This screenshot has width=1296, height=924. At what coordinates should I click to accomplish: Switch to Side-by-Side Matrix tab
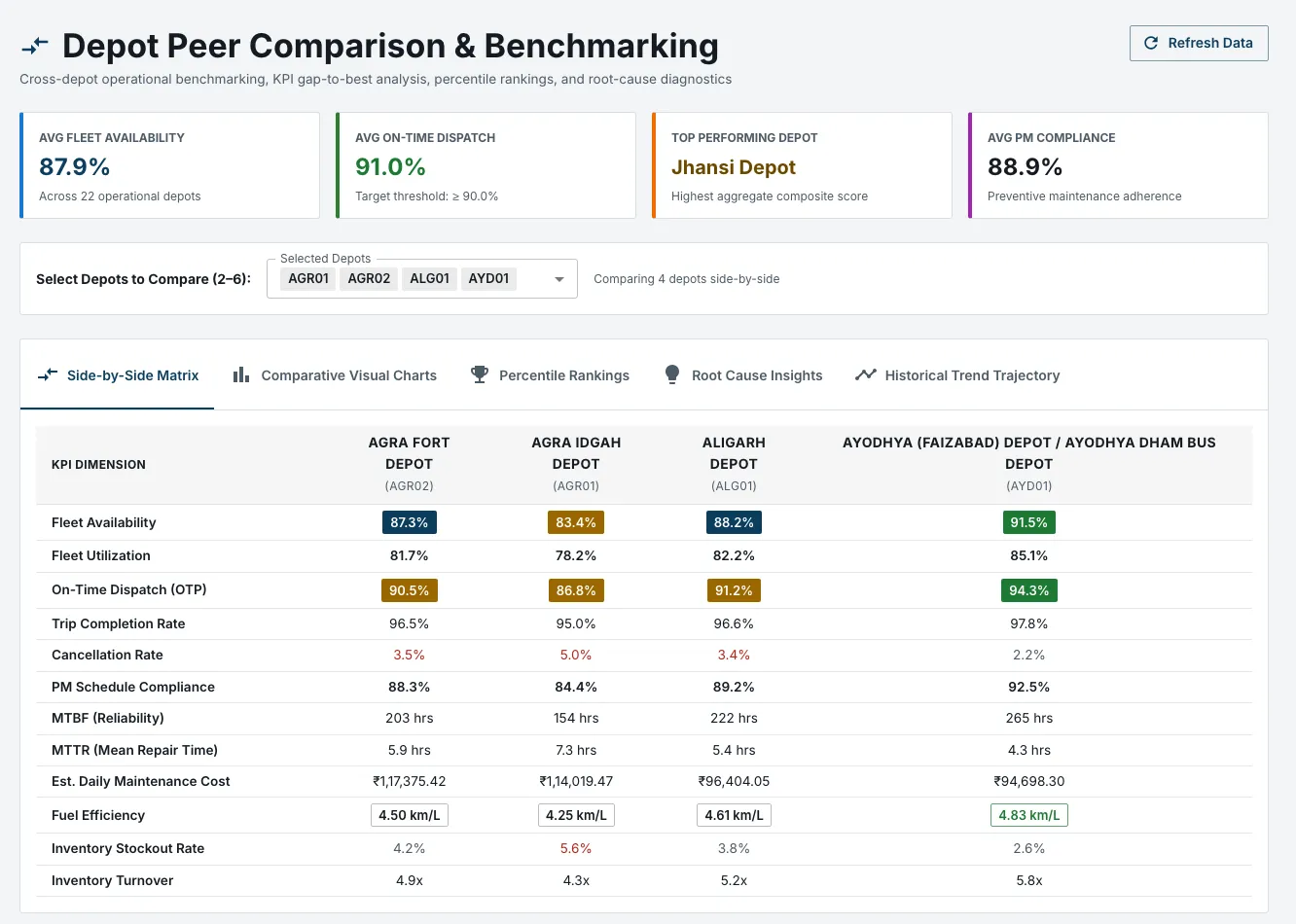(x=118, y=375)
